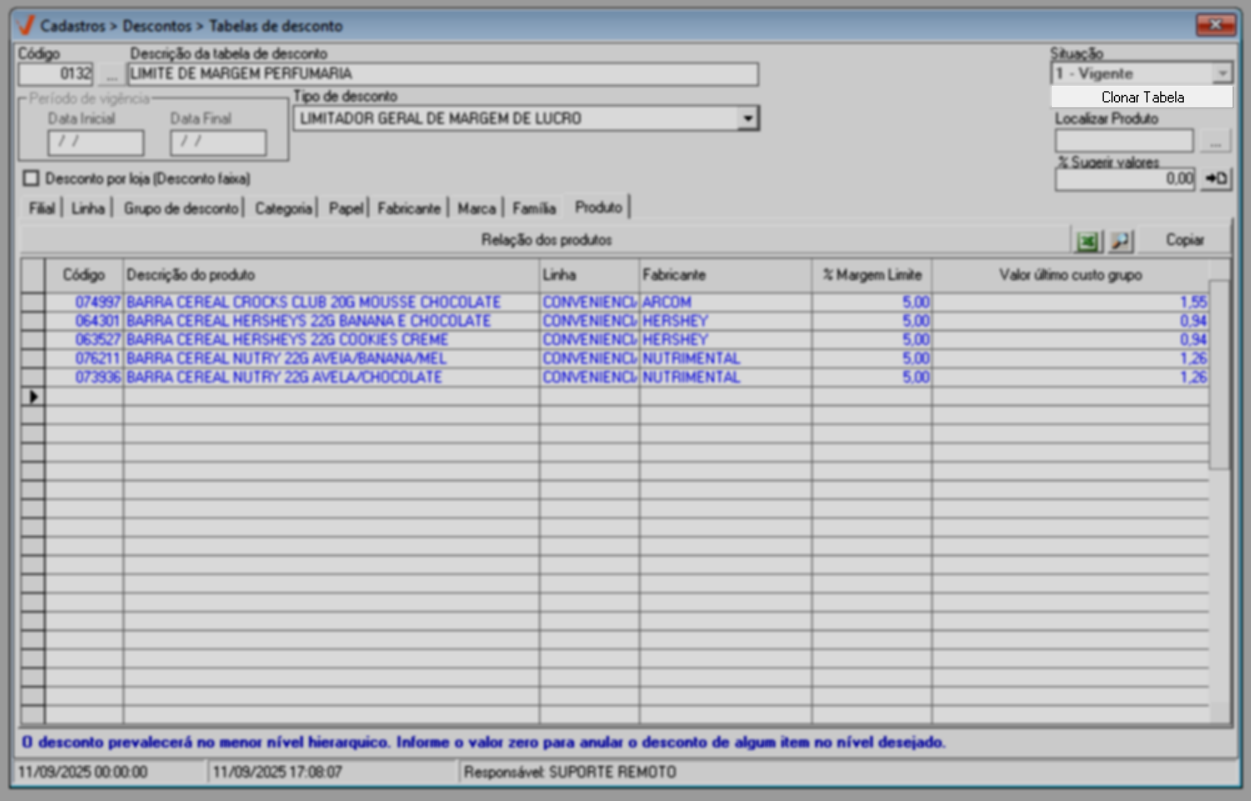The width and height of the screenshot is (1251, 801).
Task: Click Clonar Tabela button
Action: click(x=1142, y=97)
